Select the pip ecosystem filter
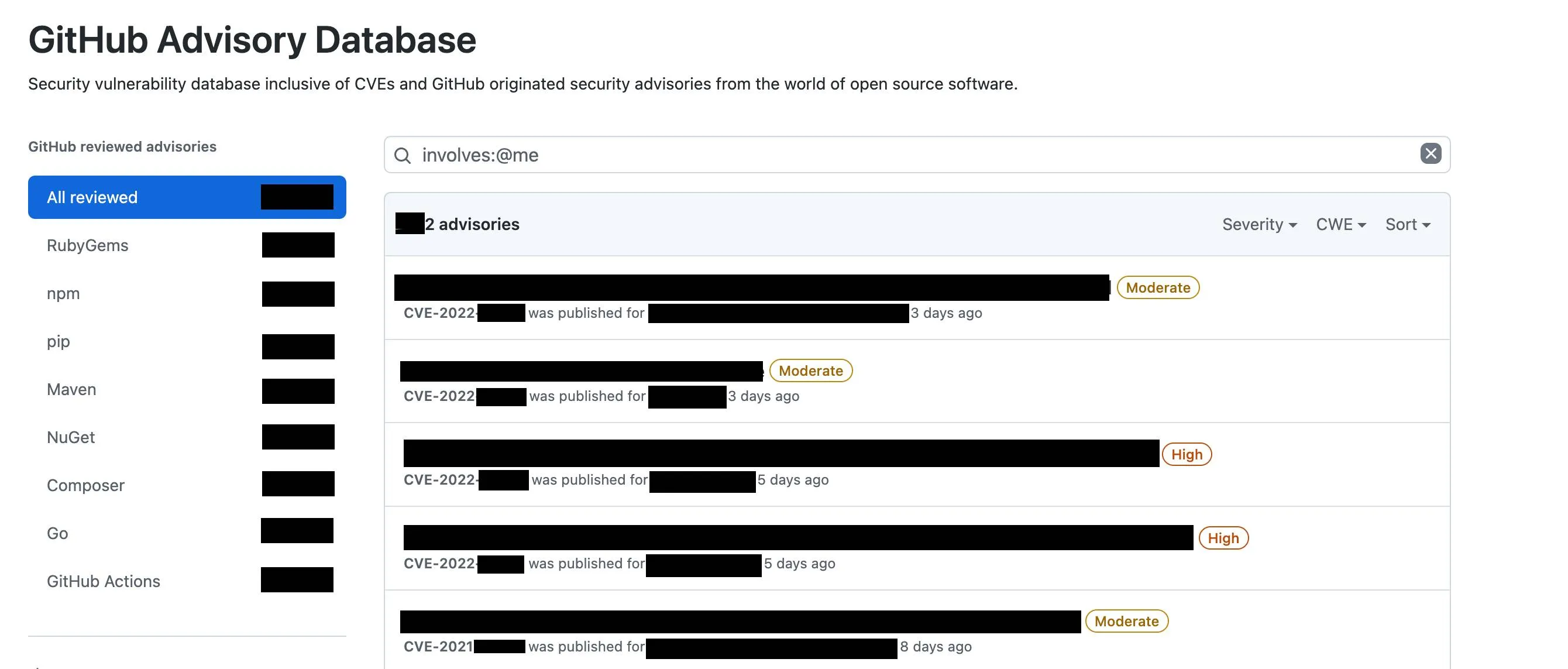1568x669 pixels. 59,341
